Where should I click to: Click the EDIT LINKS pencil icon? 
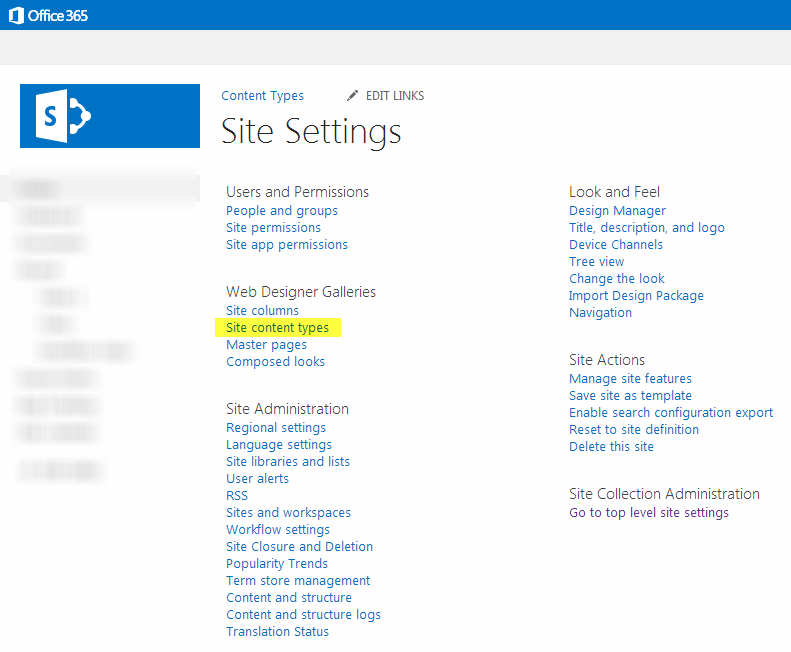click(352, 96)
